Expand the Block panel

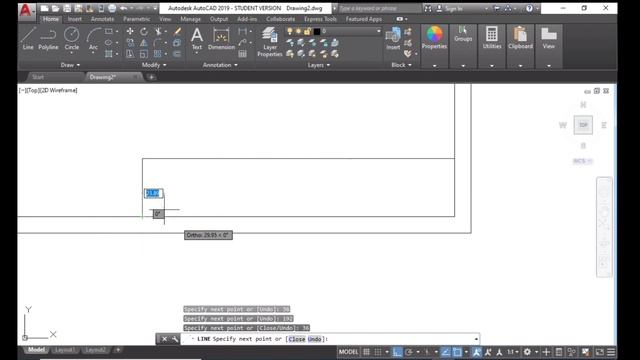pyautogui.click(x=402, y=65)
